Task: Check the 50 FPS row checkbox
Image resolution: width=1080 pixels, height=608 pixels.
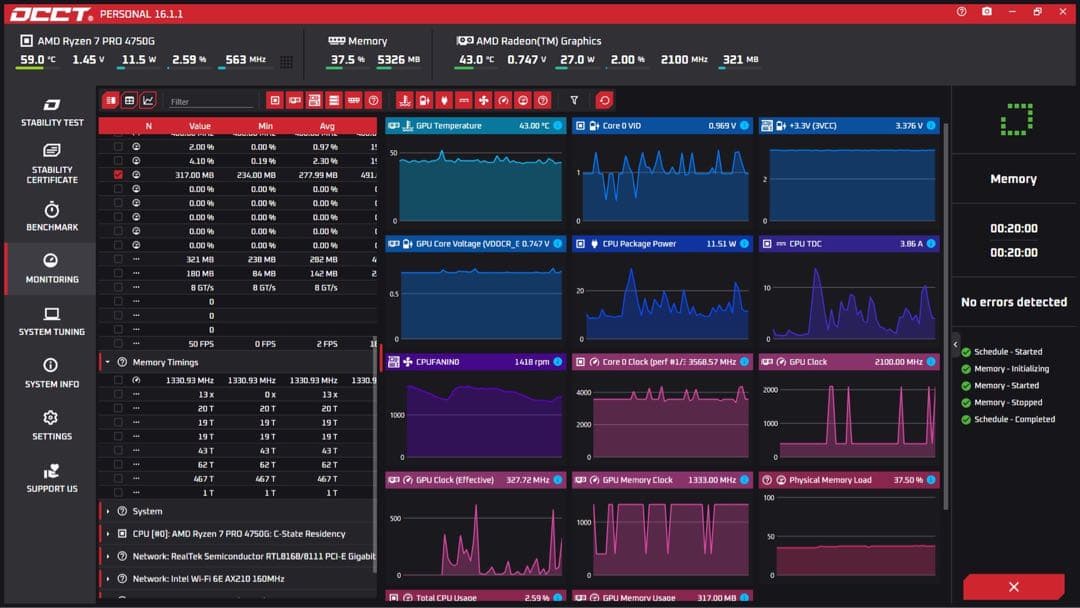Action: tap(118, 344)
